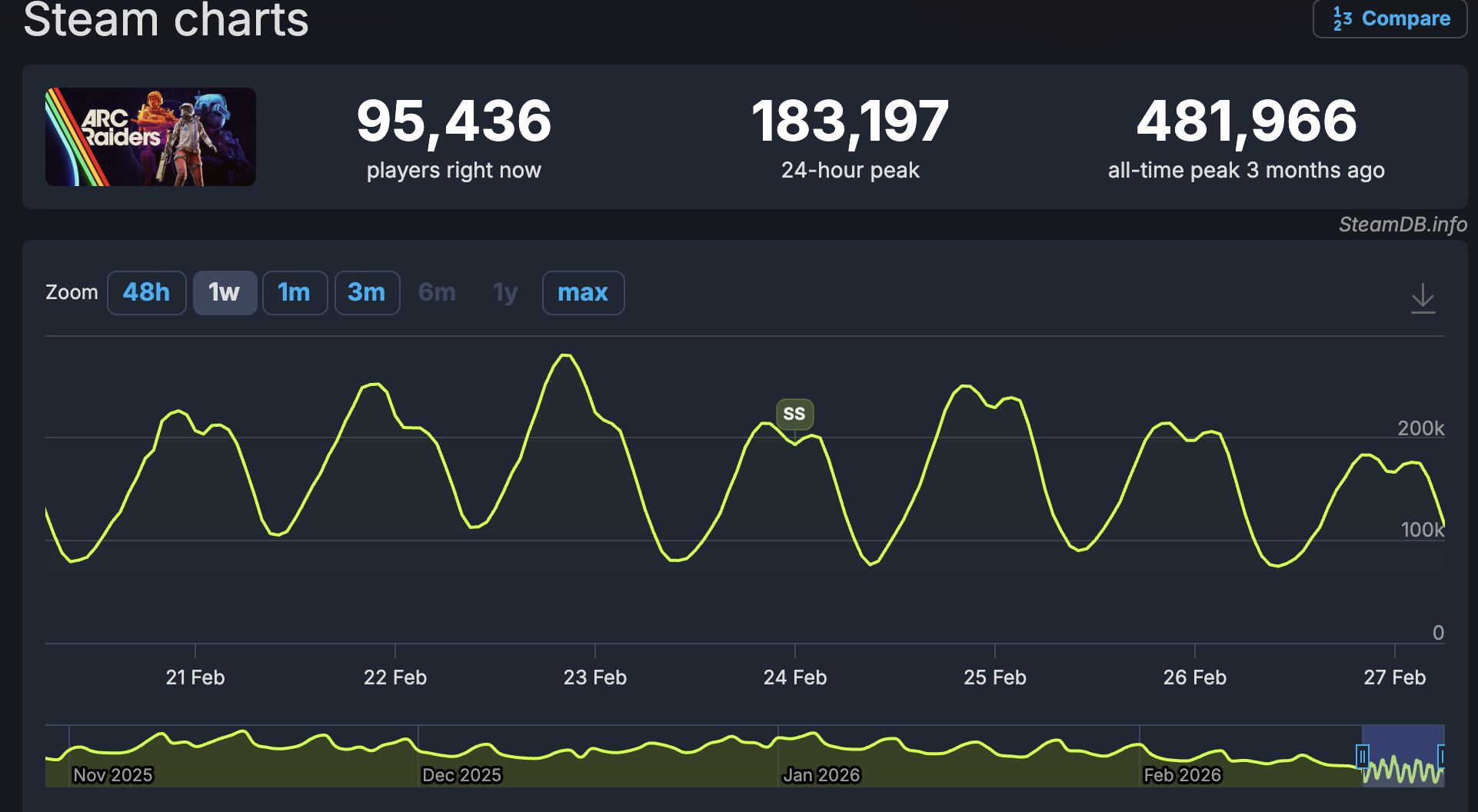Click the greyed-out 6m zoom option
Image resolution: width=1478 pixels, height=812 pixels.
coord(437,293)
